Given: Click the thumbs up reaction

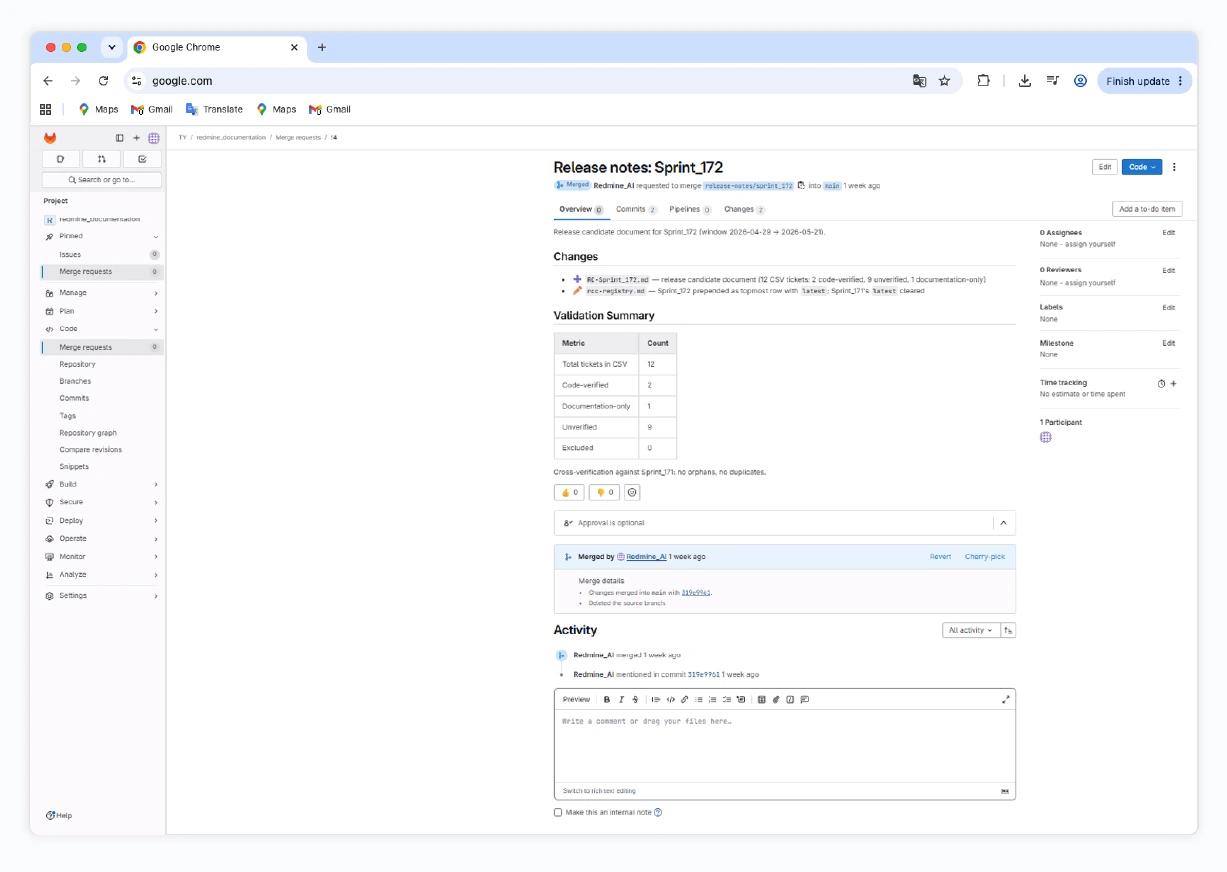Looking at the screenshot, I should (569, 492).
